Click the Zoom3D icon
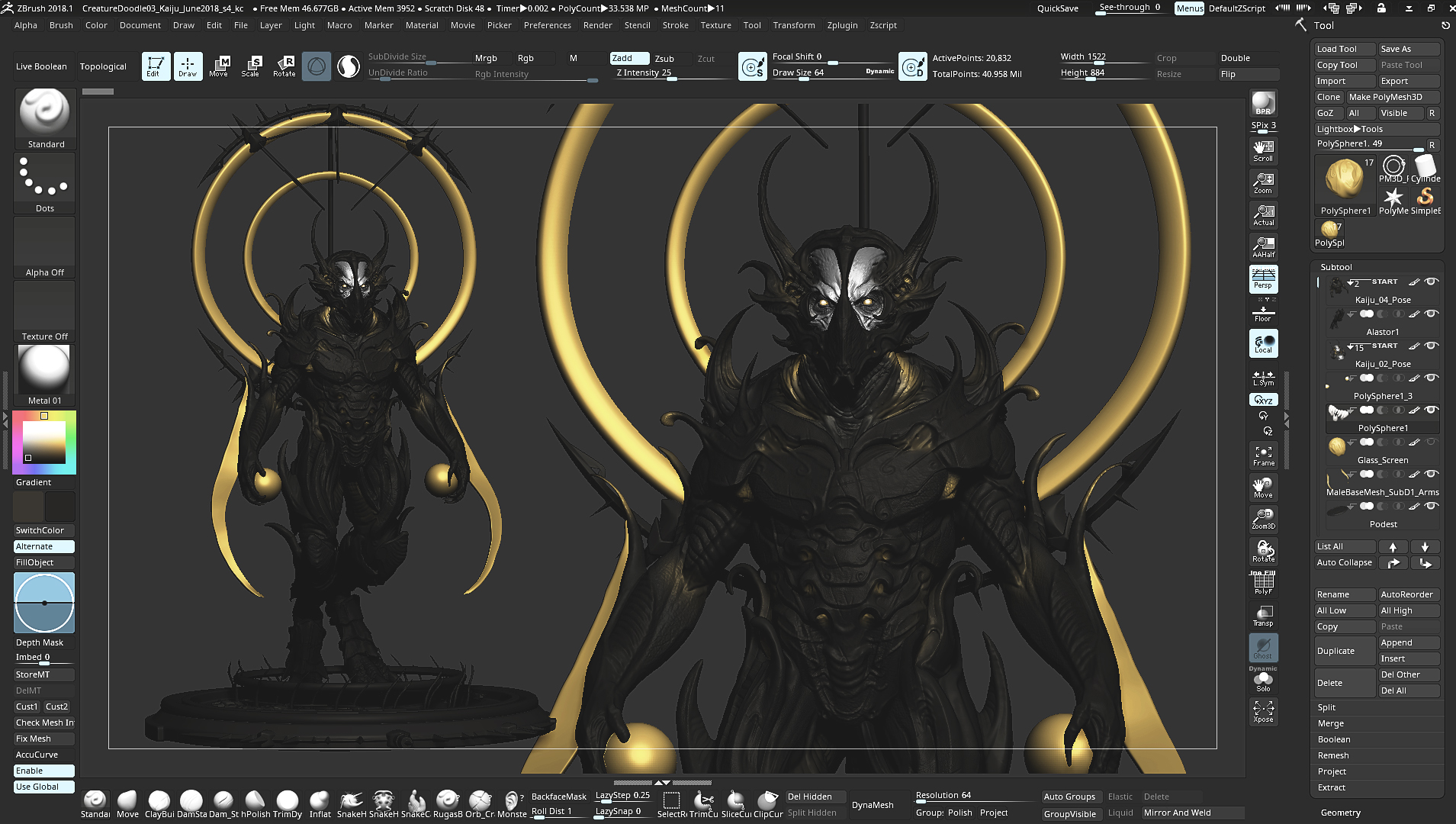The image size is (1456, 824). click(x=1263, y=519)
